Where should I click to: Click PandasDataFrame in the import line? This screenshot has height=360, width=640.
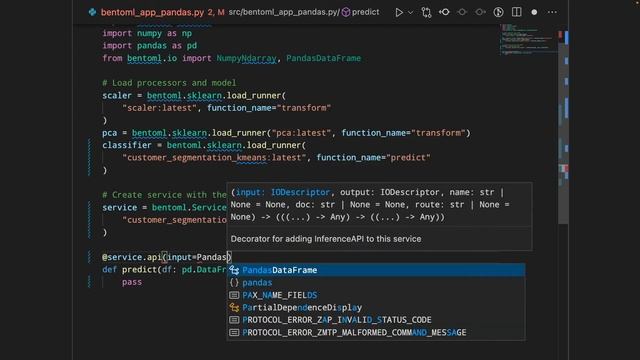323,58
